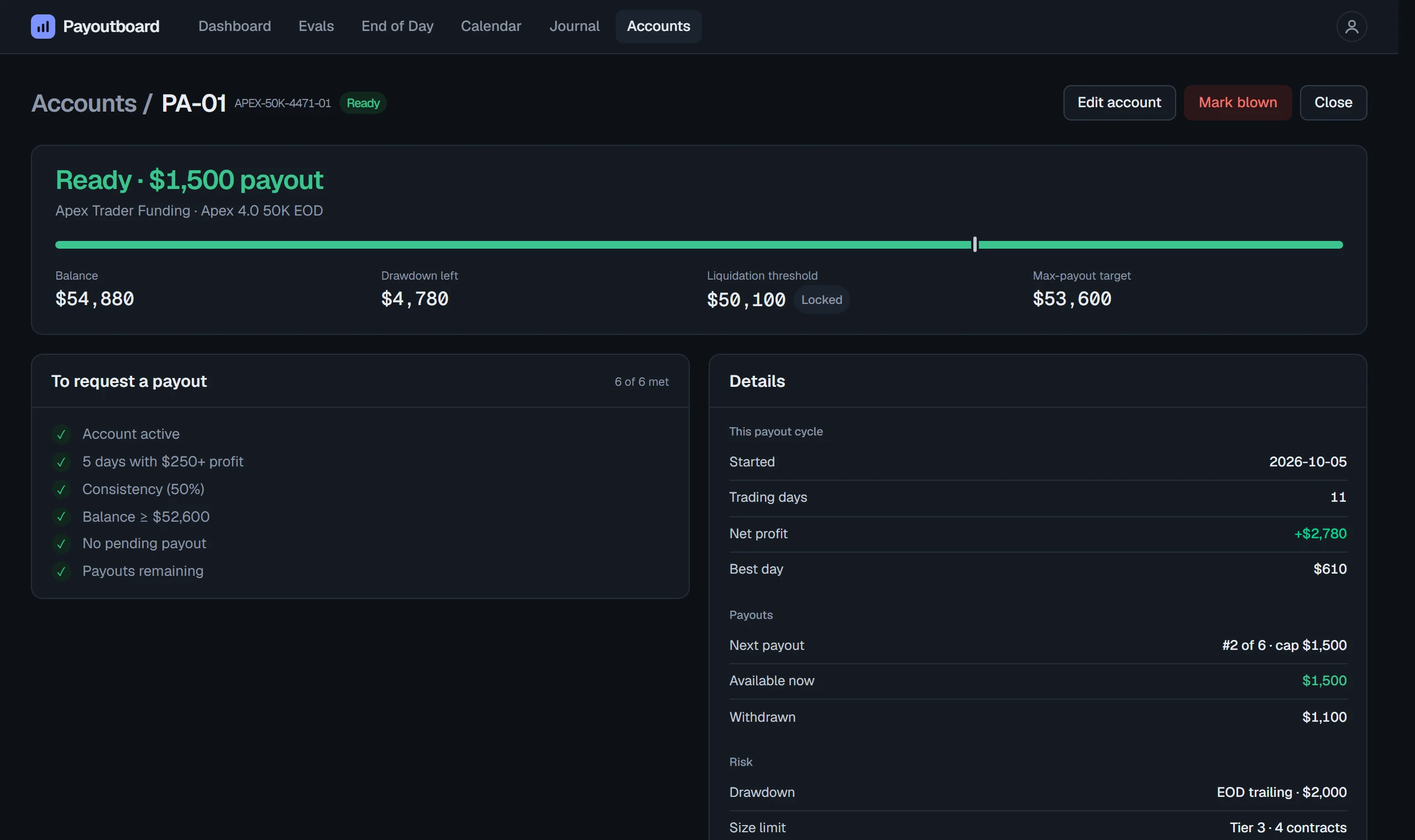Click Apex Trader Funding · Apex 4.0 50K EOD

189,211
